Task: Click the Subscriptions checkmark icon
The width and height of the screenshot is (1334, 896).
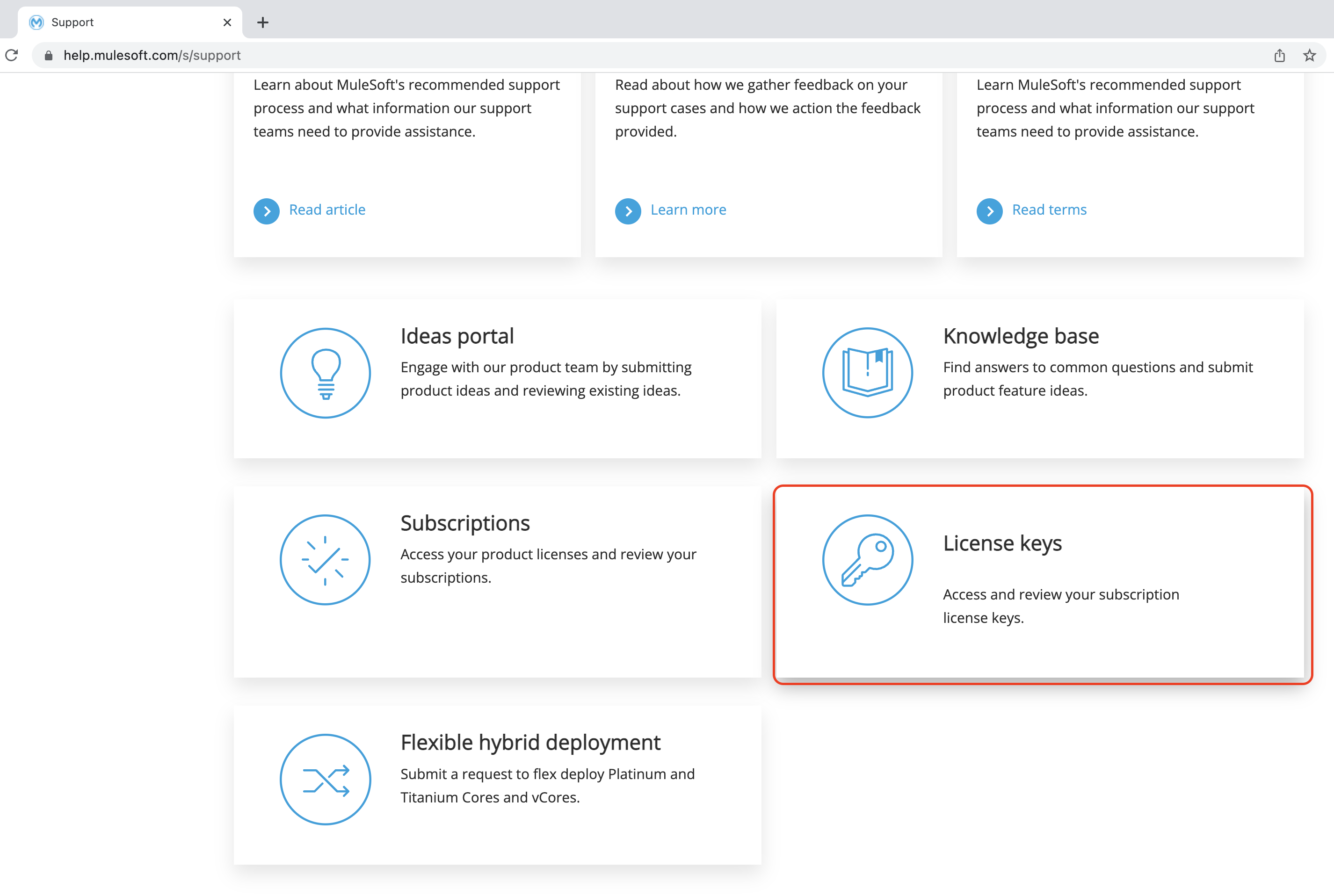Action: coord(325,560)
